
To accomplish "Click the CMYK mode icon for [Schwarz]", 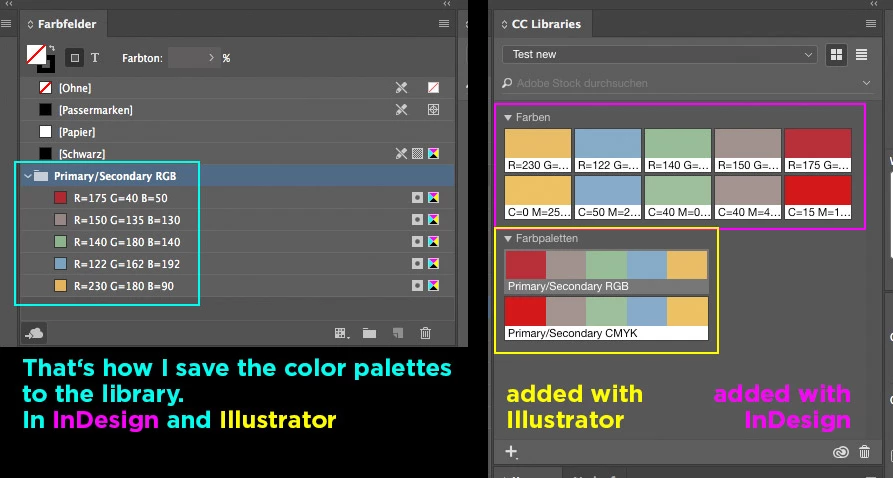I will (433, 154).
